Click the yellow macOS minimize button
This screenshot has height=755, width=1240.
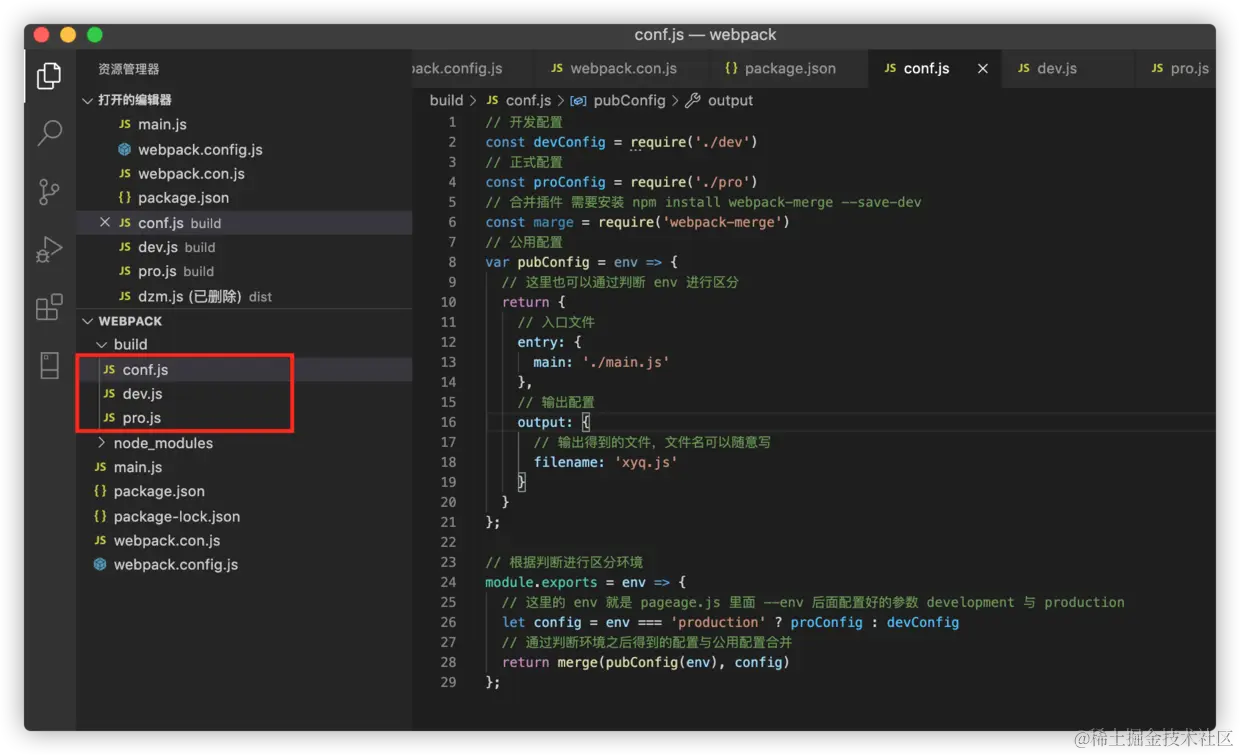[x=68, y=35]
